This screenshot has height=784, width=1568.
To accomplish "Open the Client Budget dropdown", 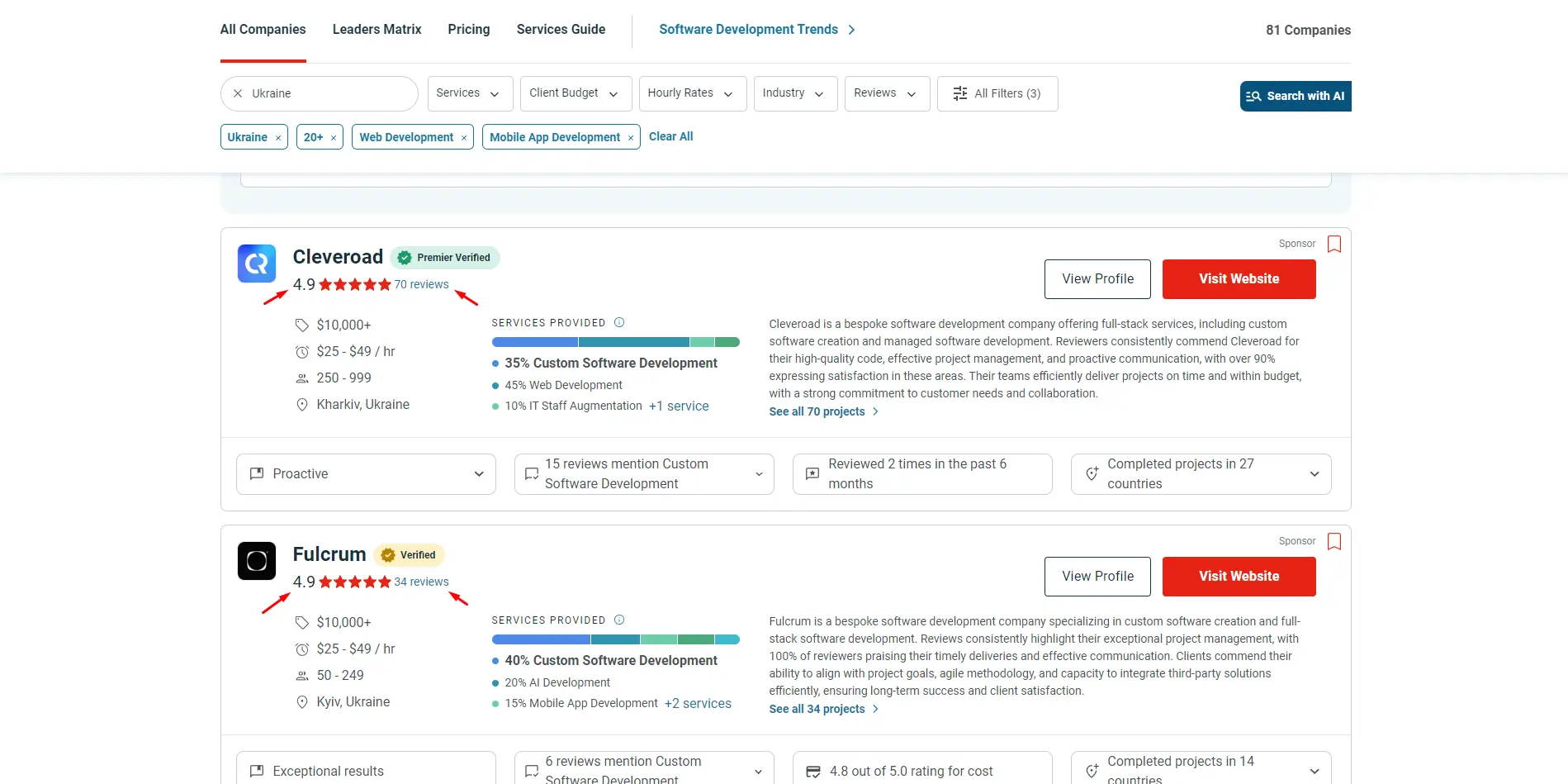I will pos(576,93).
